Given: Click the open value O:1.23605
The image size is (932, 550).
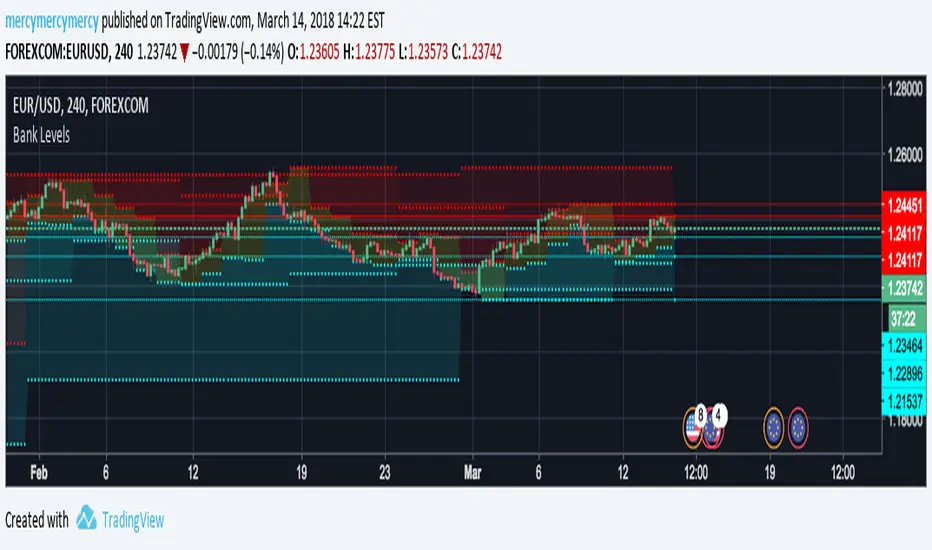Looking at the screenshot, I should 313,52.
